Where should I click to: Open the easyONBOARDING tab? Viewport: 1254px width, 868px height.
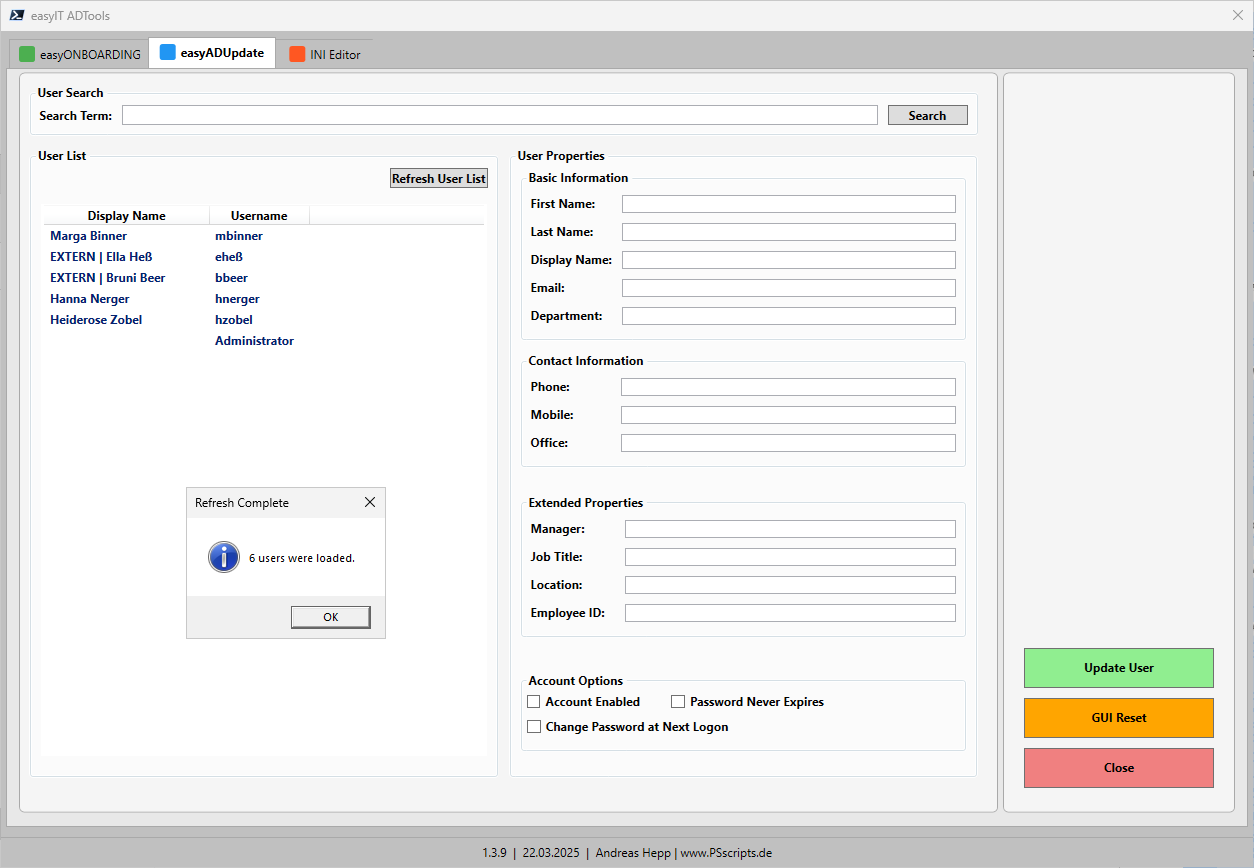pos(88,53)
